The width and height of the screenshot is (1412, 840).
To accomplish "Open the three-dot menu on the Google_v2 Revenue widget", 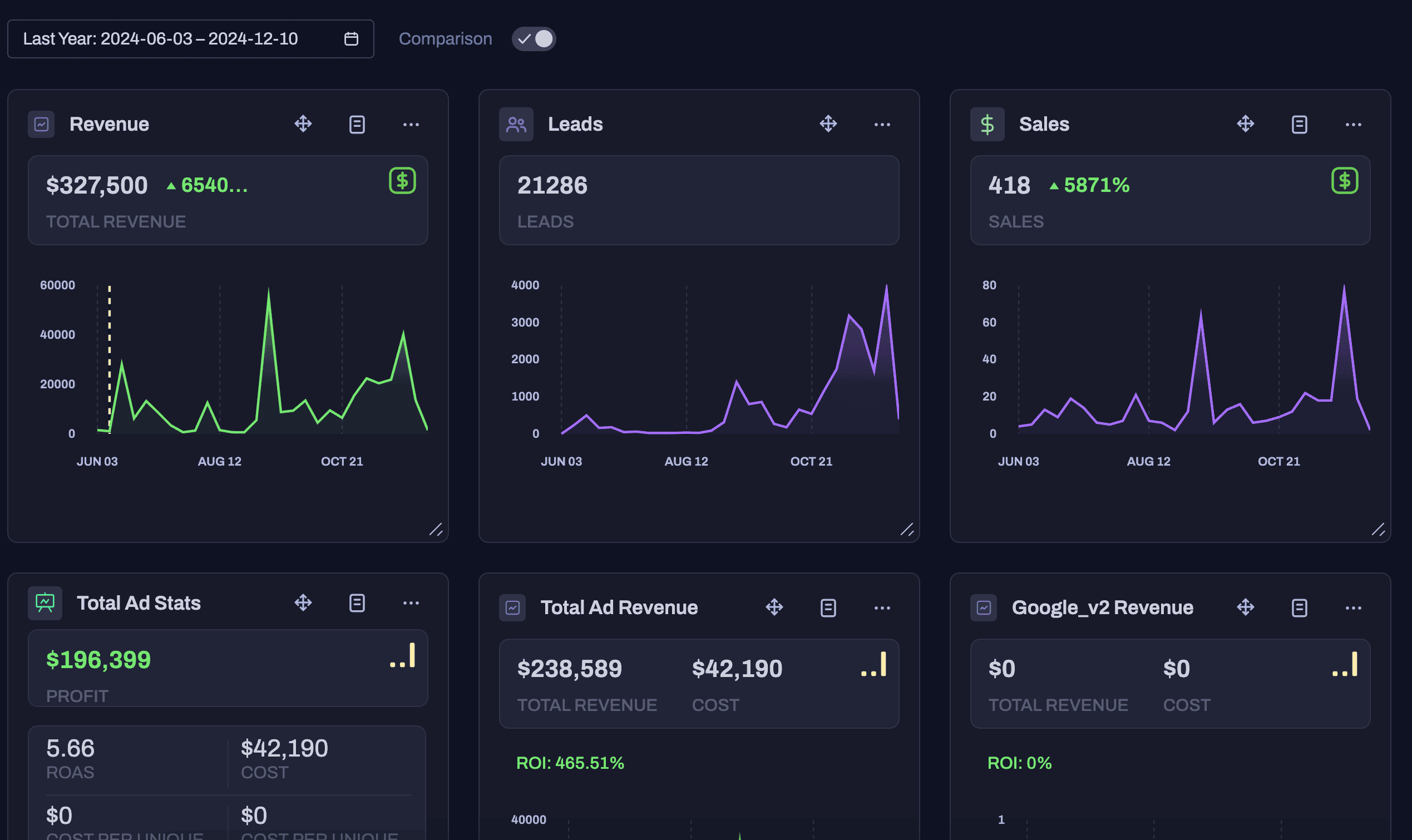I will (x=1353, y=608).
